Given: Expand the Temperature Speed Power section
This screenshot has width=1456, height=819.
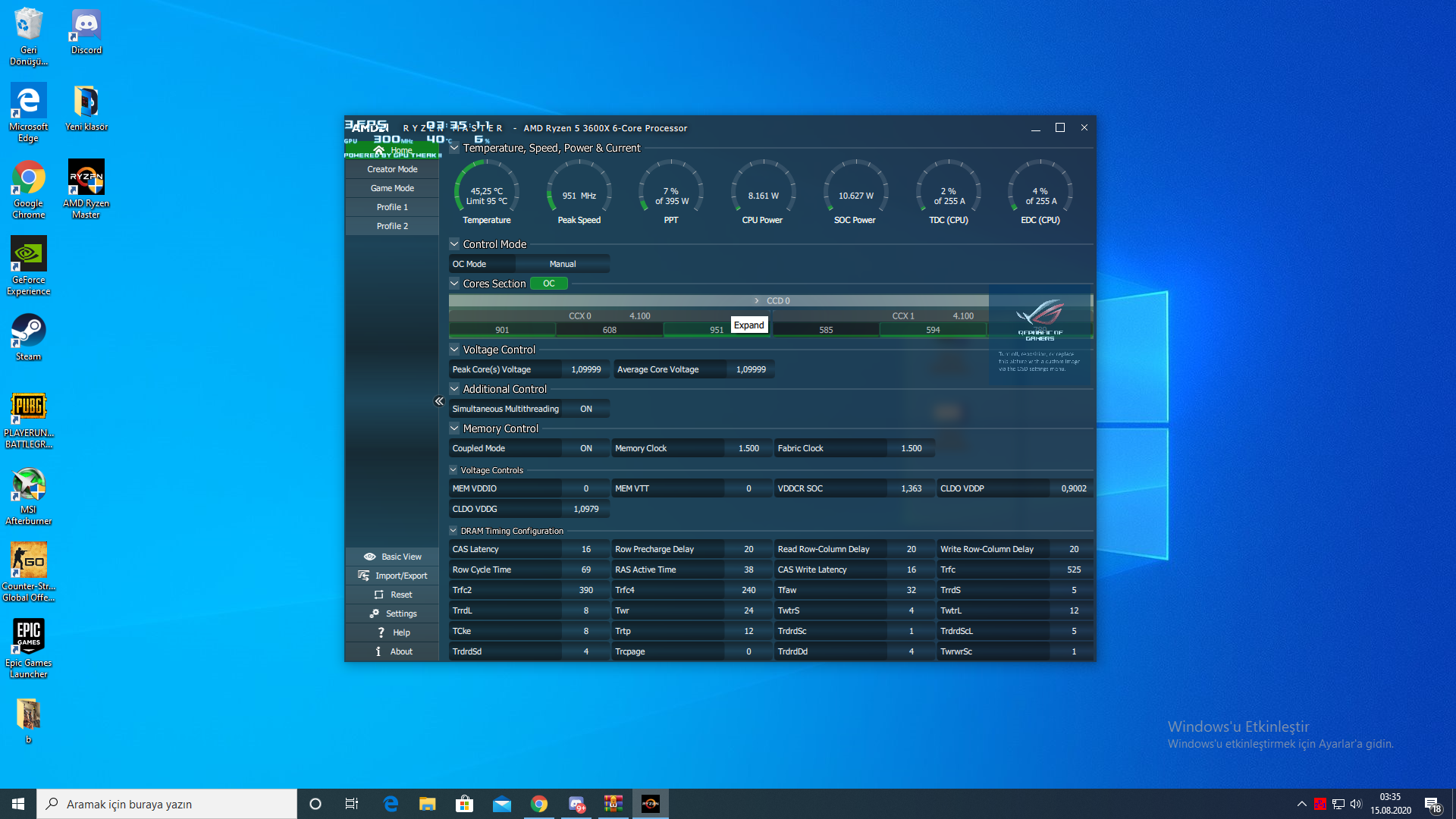Looking at the screenshot, I should [454, 148].
